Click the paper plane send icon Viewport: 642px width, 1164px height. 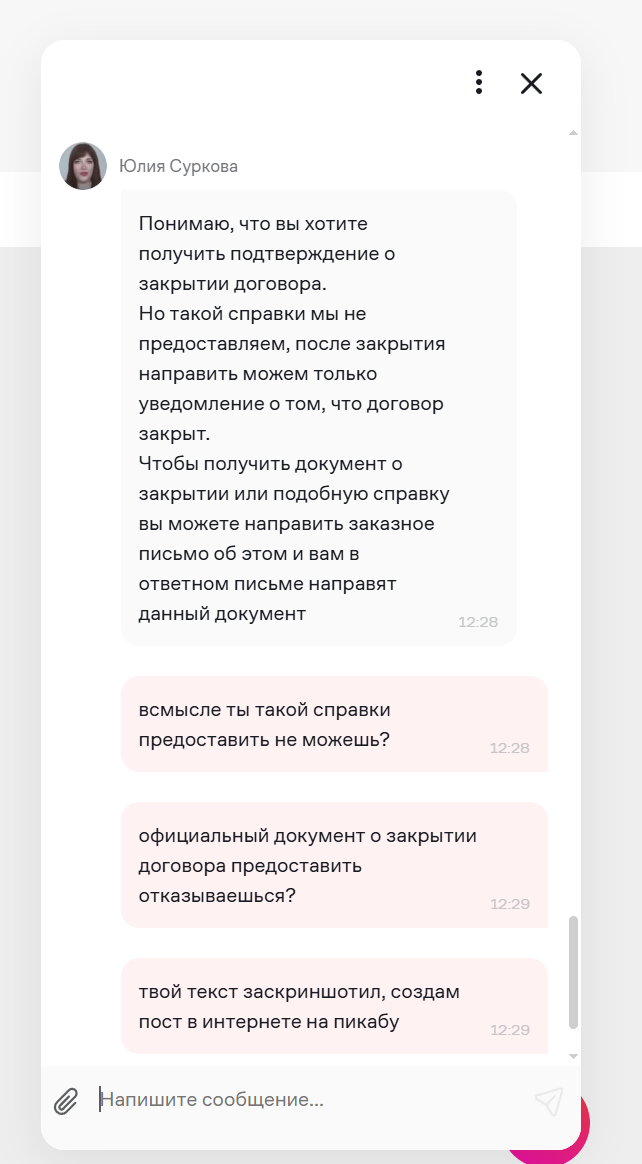(x=549, y=1100)
